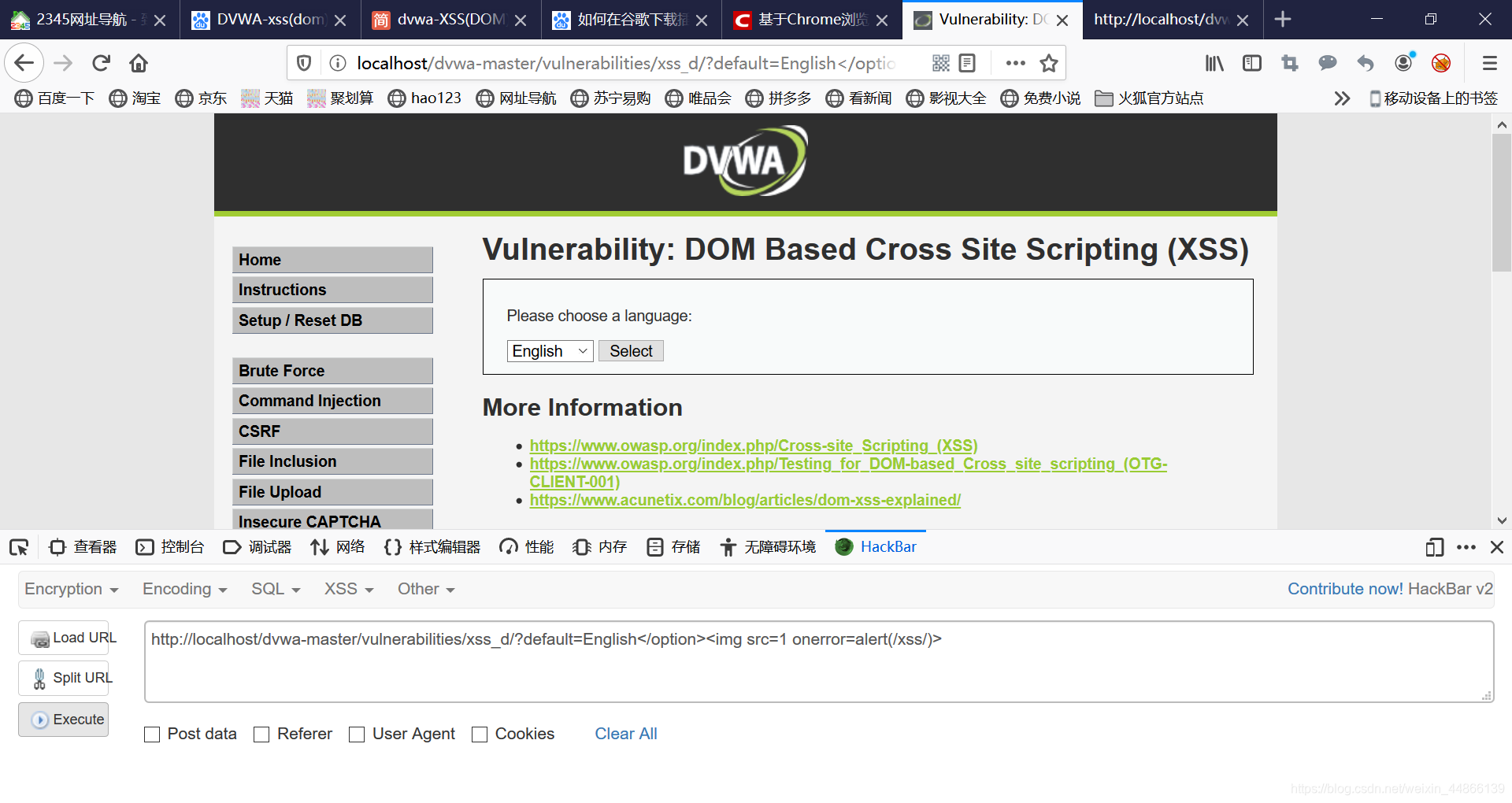The height and width of the screenshot is (803, 1512).
Task: Toggle reader view icon
Action: [x=968, y=63]
